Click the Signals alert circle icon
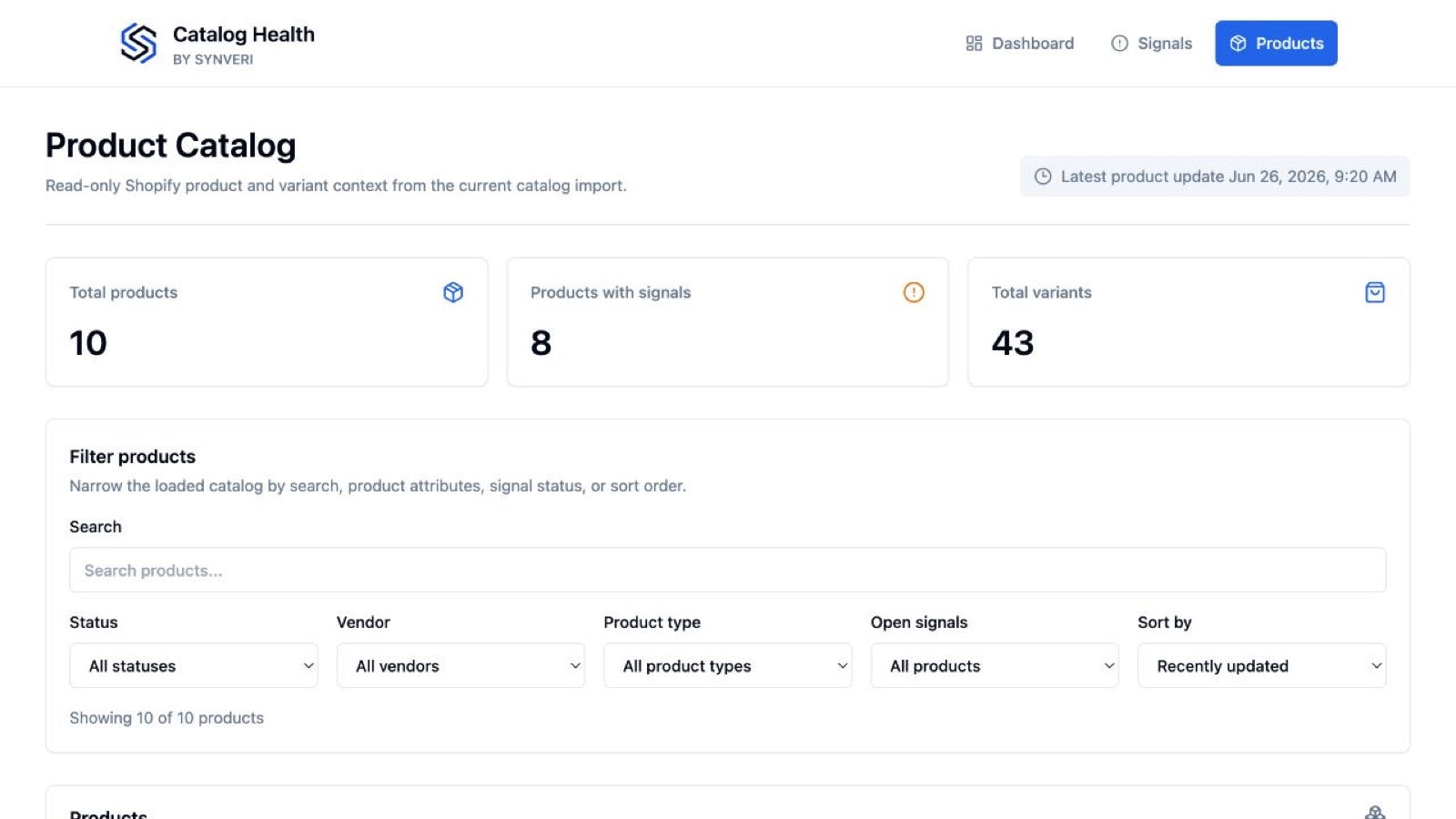 point(1119,44)
